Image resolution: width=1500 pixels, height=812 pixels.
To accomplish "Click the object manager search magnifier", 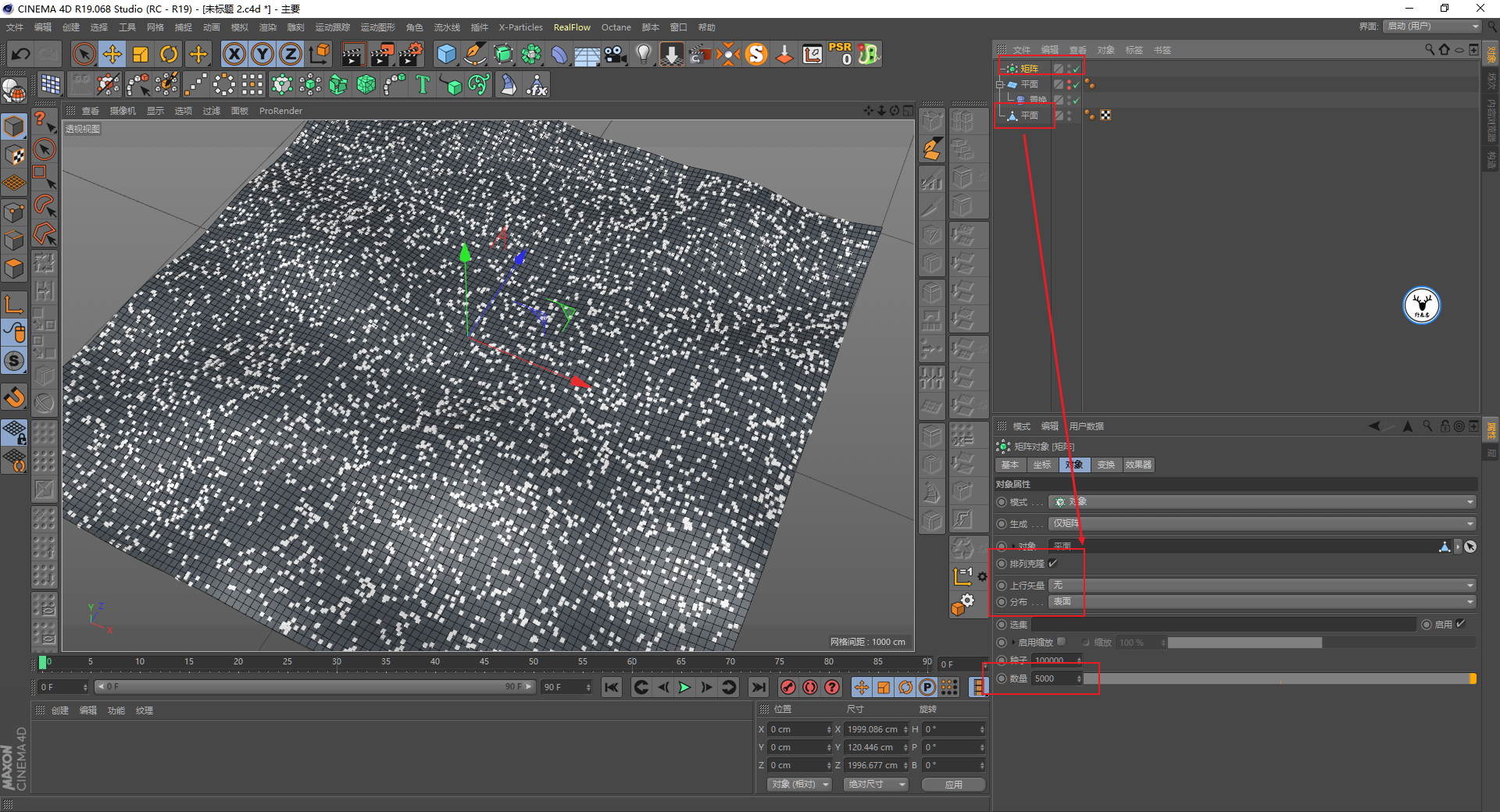I will (x=1429, y=49).
